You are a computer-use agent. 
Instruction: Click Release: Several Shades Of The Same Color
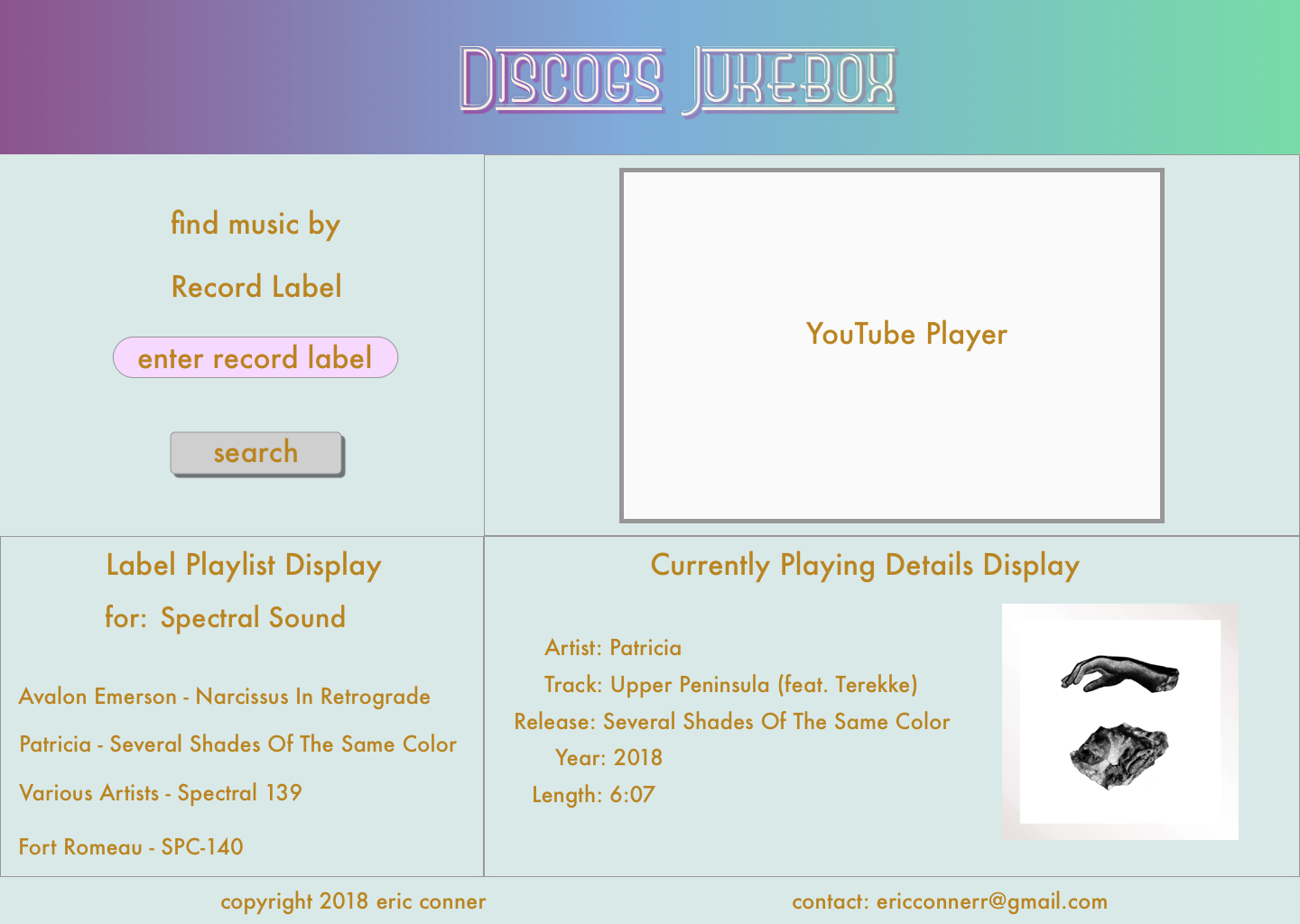pyautogui.click(x=732, y=722)
